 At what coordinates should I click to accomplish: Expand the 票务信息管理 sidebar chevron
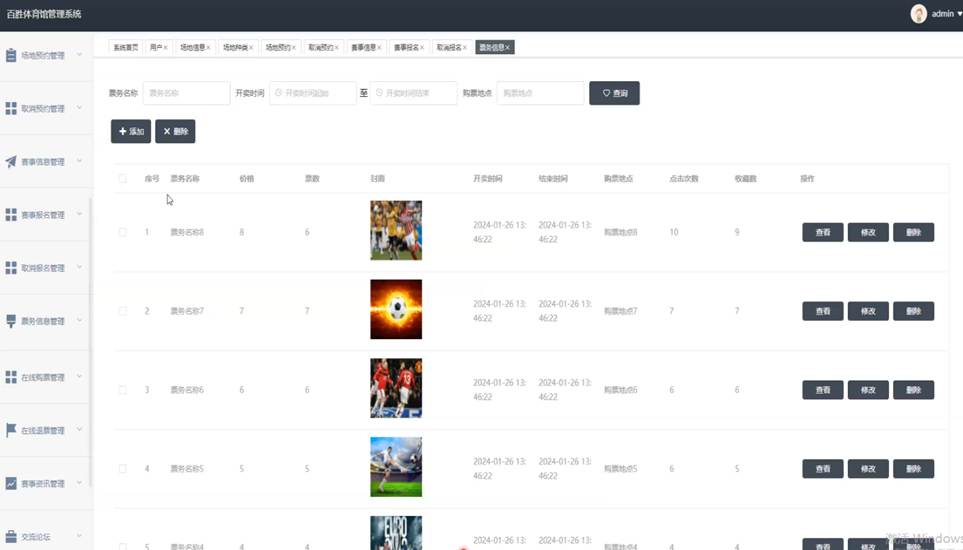(79, 320)
